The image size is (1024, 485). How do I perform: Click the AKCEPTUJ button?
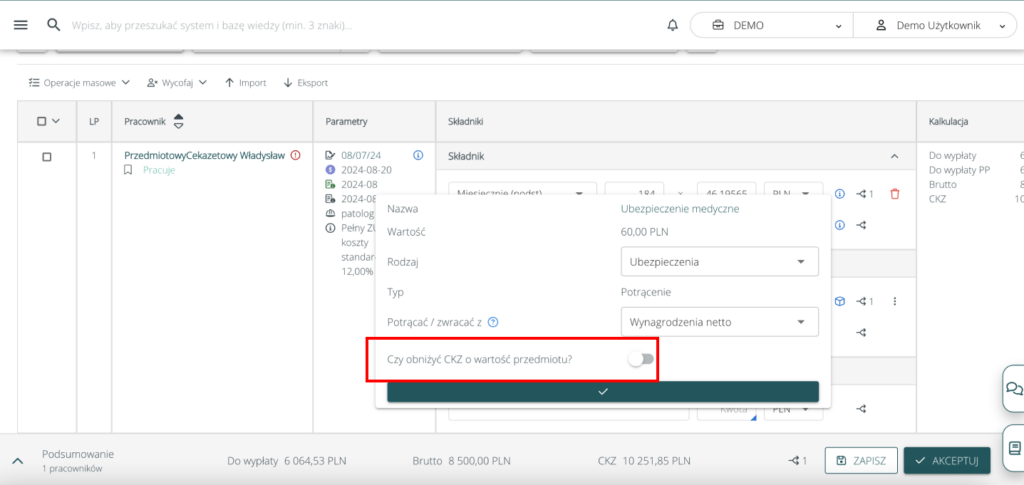tap(947, 460)
